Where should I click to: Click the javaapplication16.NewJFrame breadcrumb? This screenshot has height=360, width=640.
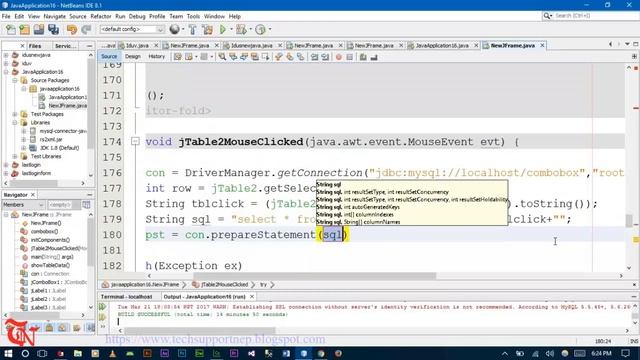click(x=145, y=284)
